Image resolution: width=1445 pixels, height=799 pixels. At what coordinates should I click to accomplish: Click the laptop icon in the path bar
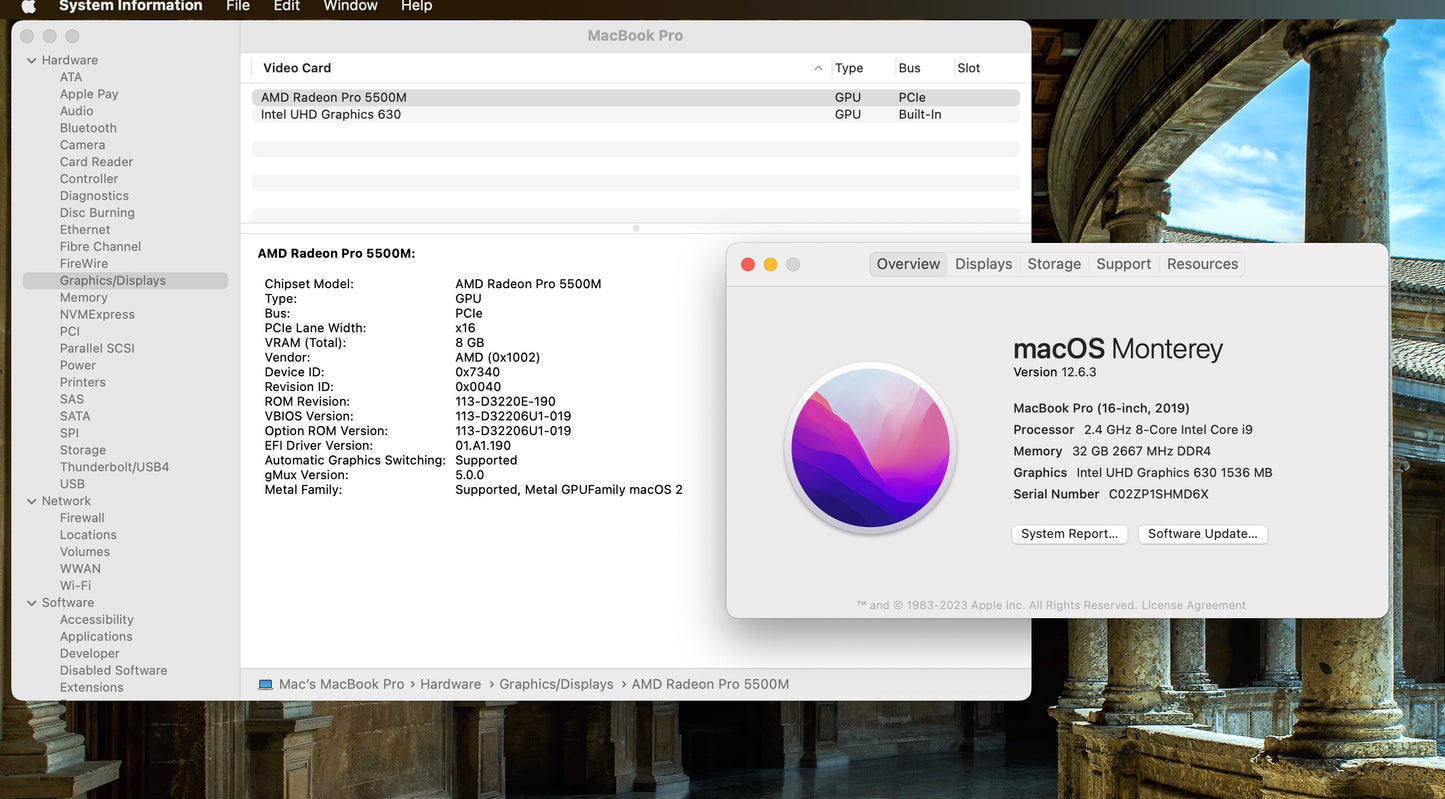[x=265, y=685]
